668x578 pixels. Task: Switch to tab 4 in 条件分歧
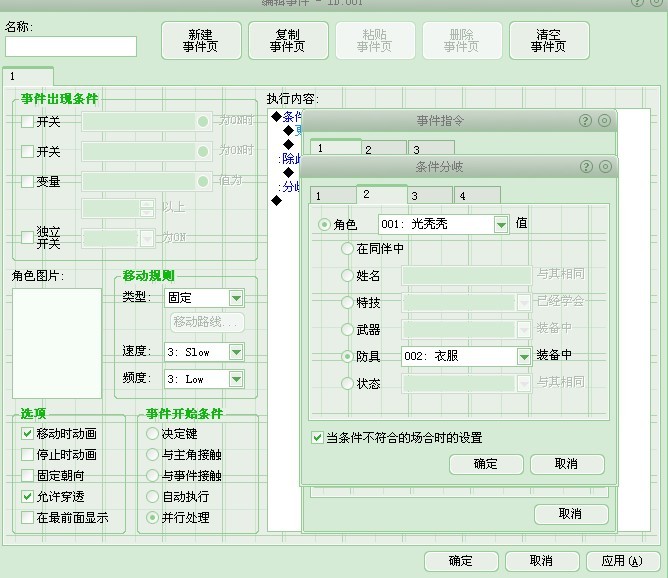[x=477, y=196]
